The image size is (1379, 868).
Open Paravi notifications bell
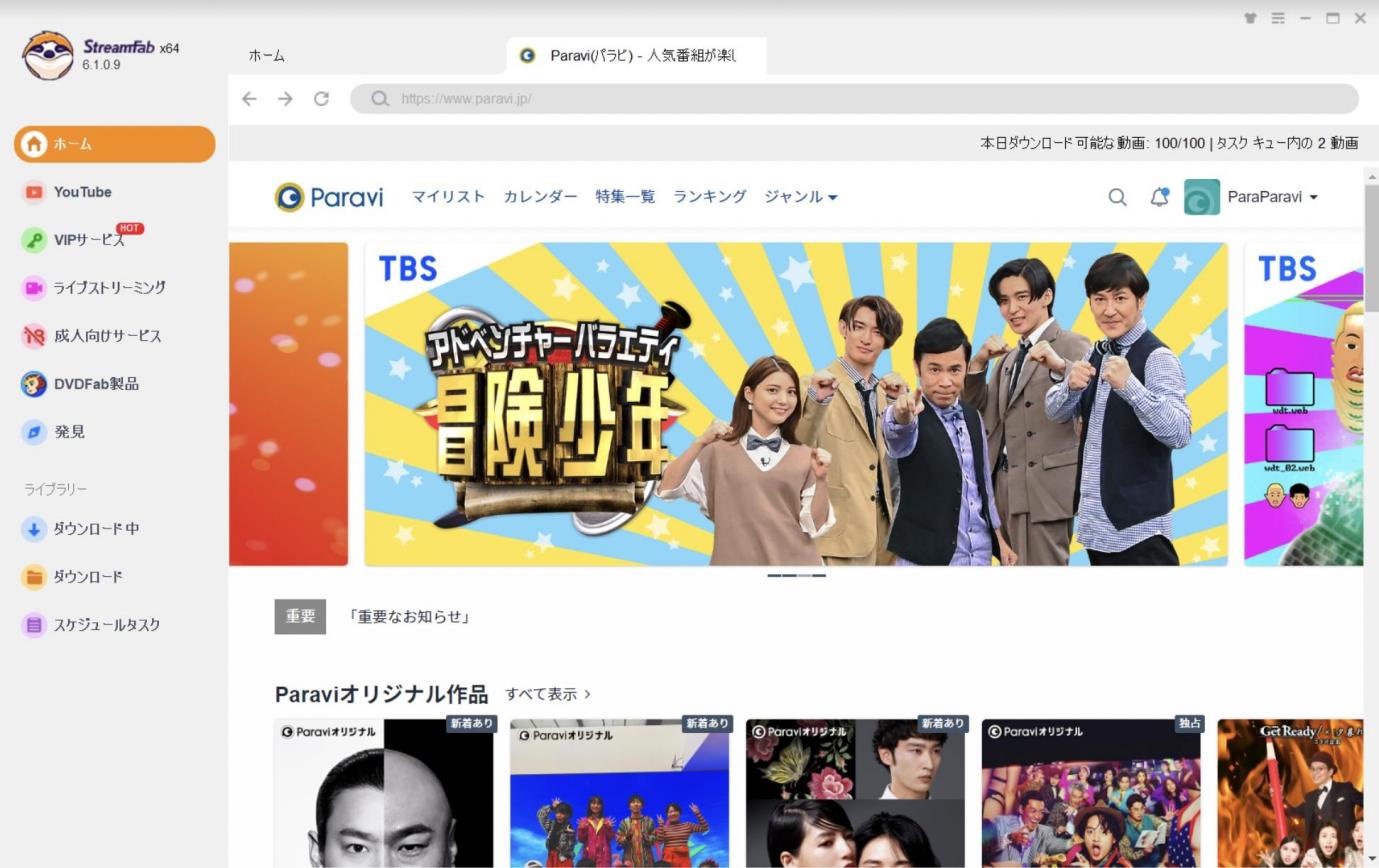click(x=1159, y=197)
